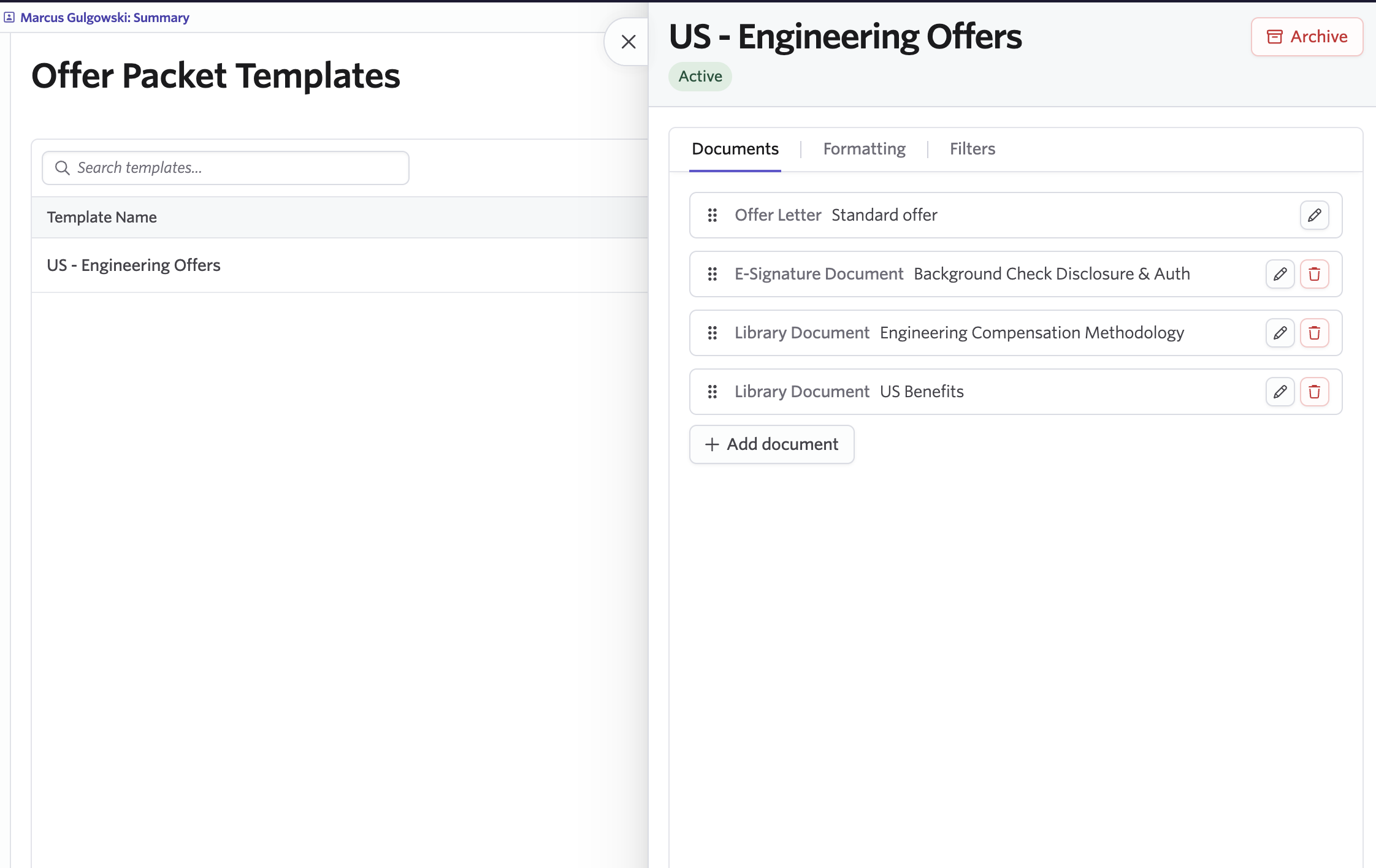Open Marcus Gulgowski: Summary link
1376x868 pixels.
tap(105, 17)
